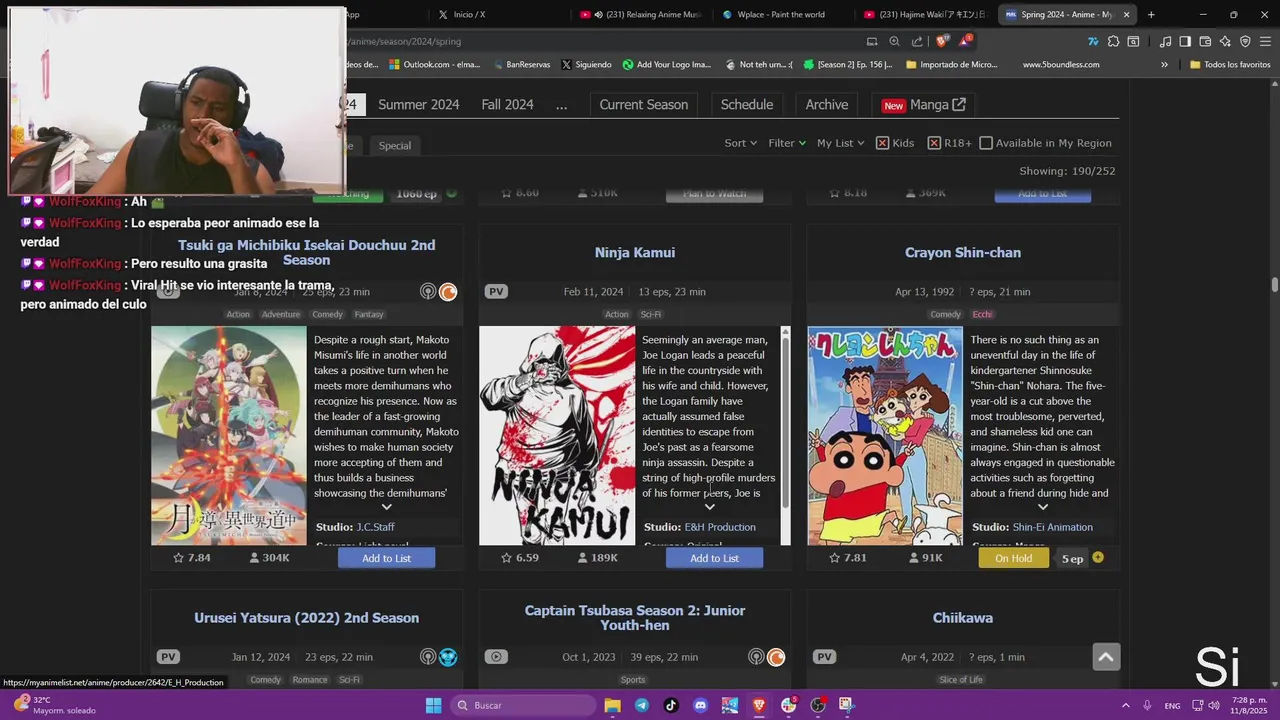Open TikTok from taskbar

click(671, 705)
